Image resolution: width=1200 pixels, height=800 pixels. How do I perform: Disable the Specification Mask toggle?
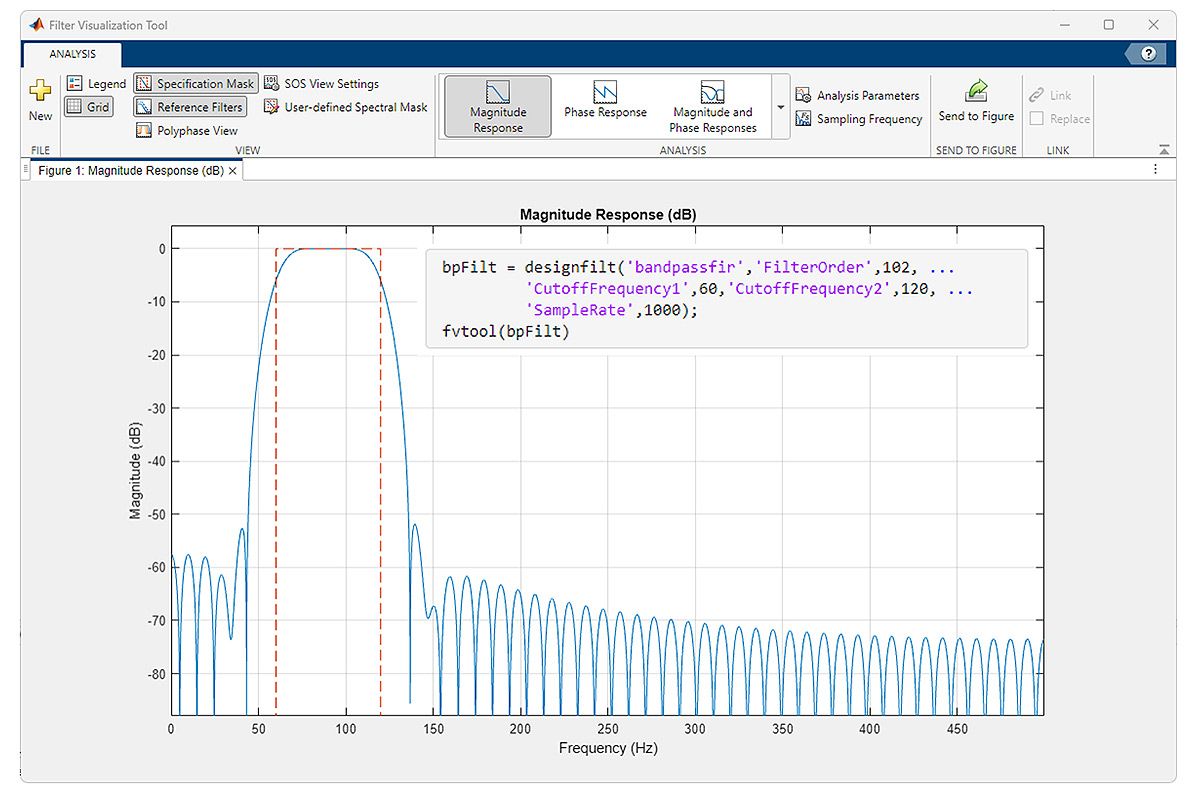pos(195,84)
